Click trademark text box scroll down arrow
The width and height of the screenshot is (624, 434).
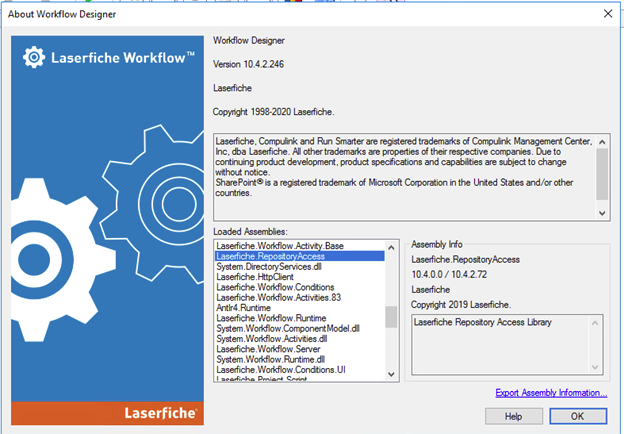pyautogui.click(x=602, y=213)
